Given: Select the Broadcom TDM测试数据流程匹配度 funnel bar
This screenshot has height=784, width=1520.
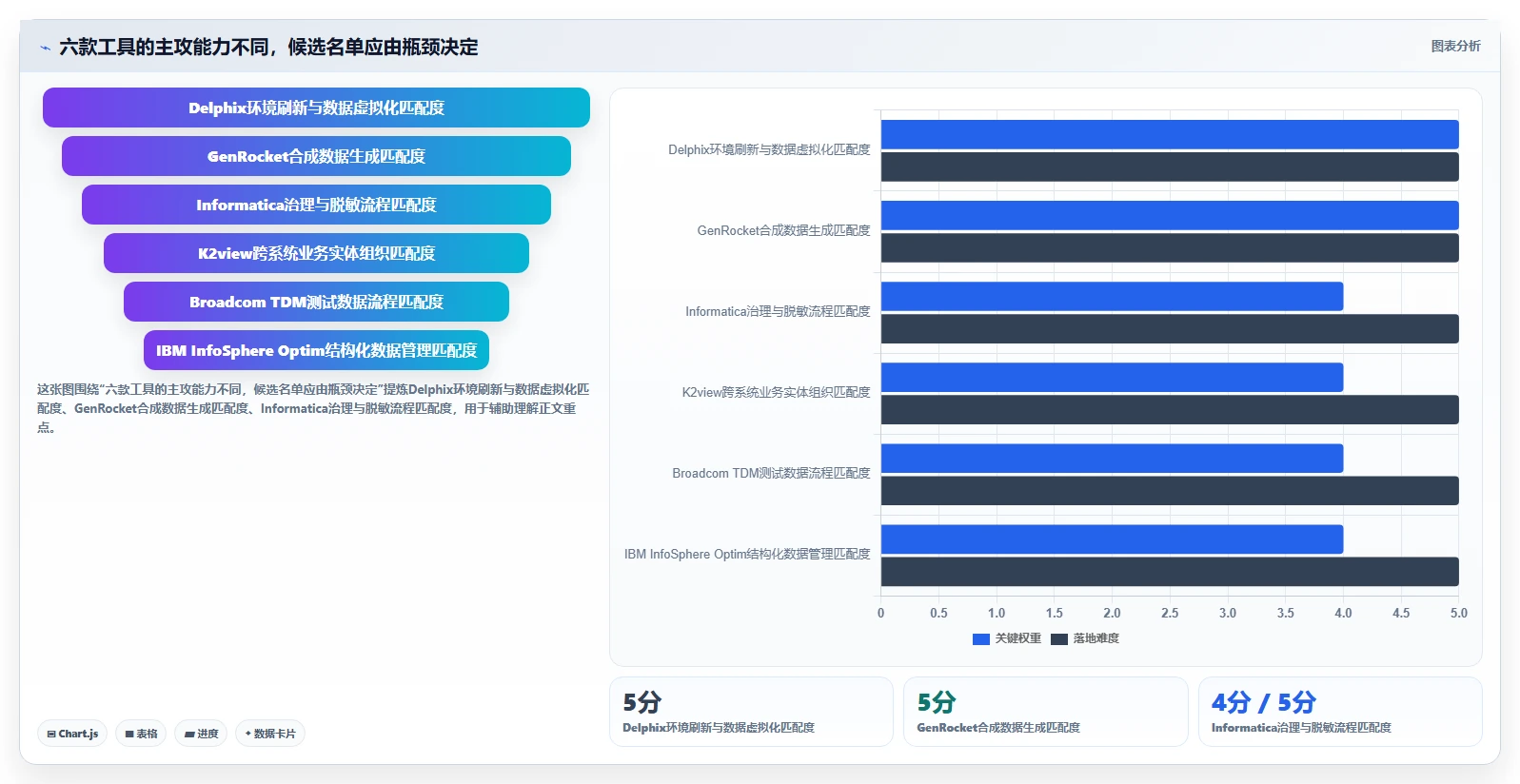Looking at the screenshot, I should coord(316,302).
